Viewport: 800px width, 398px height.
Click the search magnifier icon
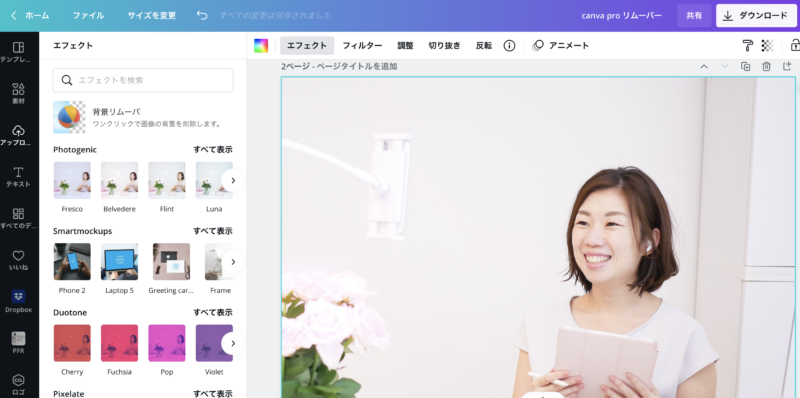(x=67, y=80)
